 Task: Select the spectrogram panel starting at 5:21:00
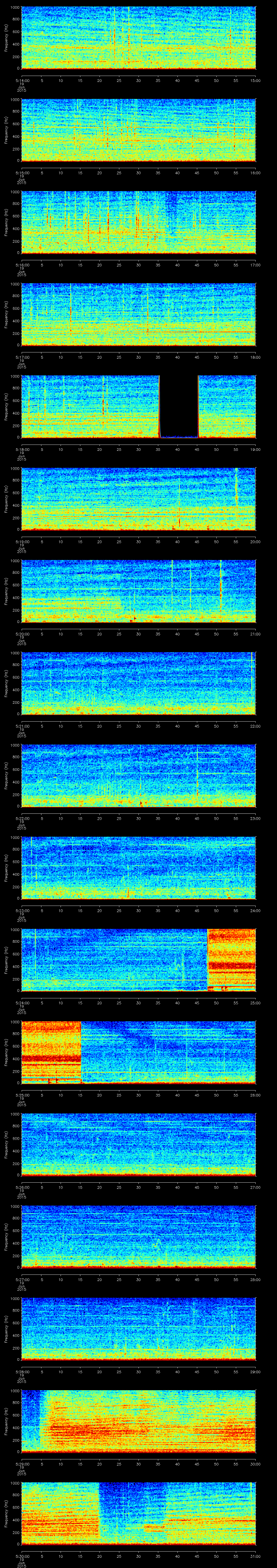pyautogui.click(x=138, y=683)
